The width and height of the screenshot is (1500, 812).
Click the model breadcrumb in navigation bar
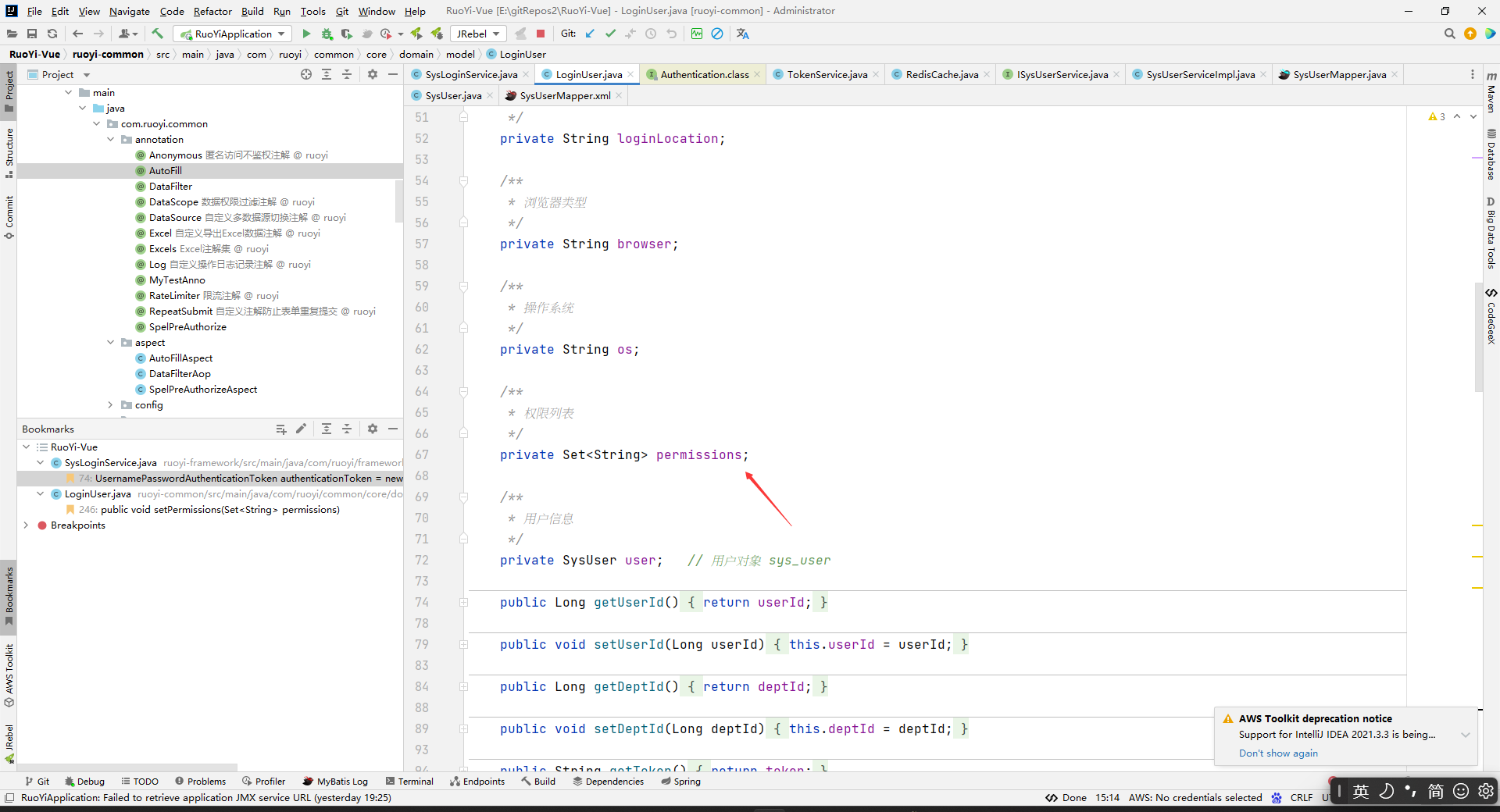(460, 54)
